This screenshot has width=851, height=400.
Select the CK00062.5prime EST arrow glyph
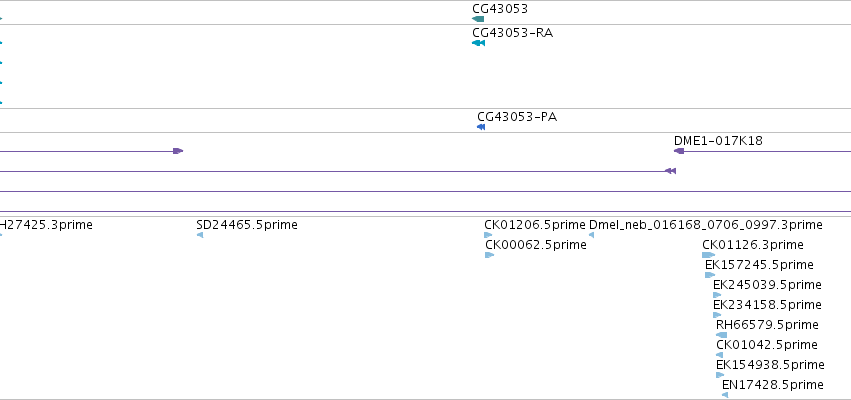tap(490, 255)
